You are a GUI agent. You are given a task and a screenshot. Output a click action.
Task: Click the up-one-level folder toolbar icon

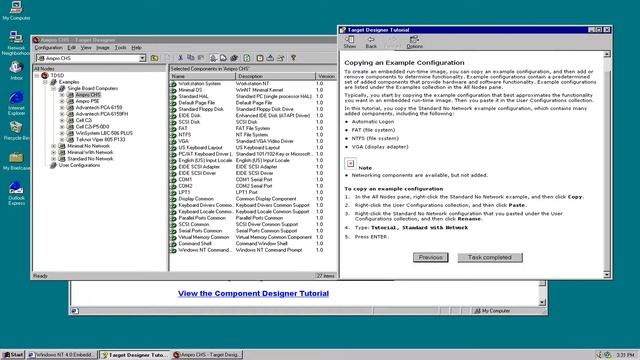click(154, 58)
